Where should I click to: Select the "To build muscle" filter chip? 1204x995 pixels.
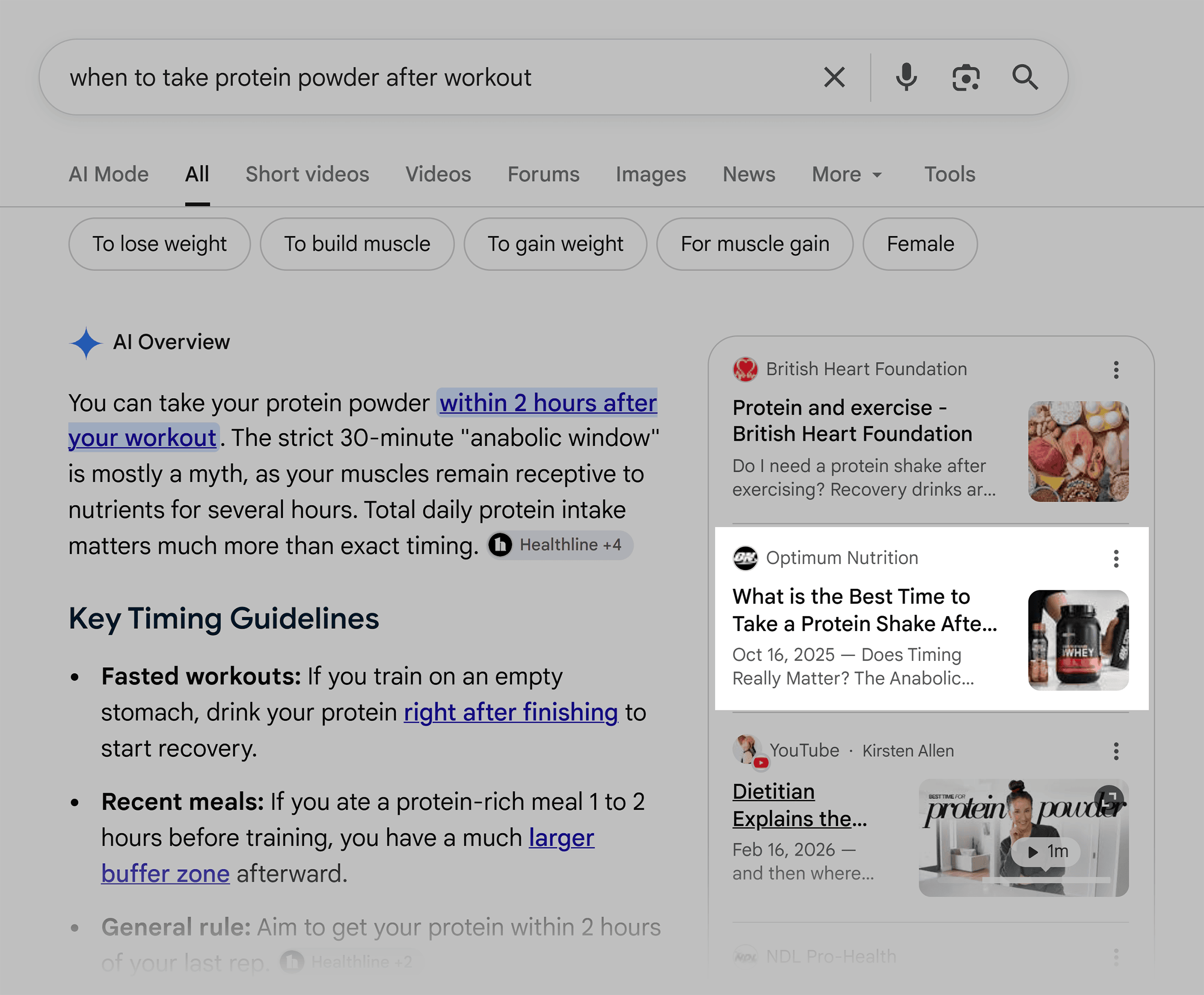[x=357, y=244]
